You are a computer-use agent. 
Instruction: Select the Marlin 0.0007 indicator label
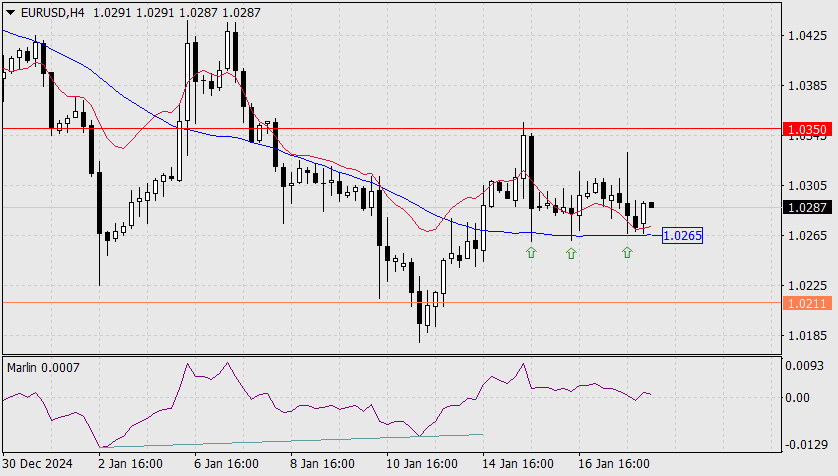point(43,368)
